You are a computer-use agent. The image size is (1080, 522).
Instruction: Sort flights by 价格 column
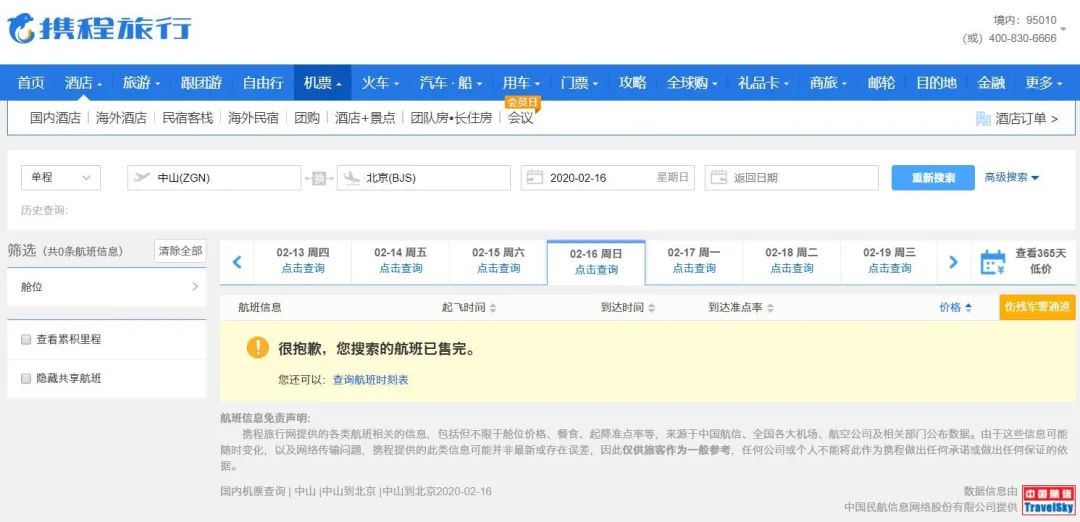955,308
